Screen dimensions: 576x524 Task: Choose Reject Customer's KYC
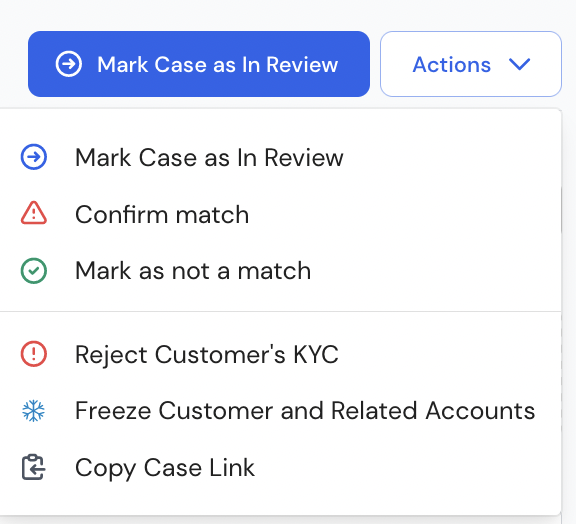281,354
